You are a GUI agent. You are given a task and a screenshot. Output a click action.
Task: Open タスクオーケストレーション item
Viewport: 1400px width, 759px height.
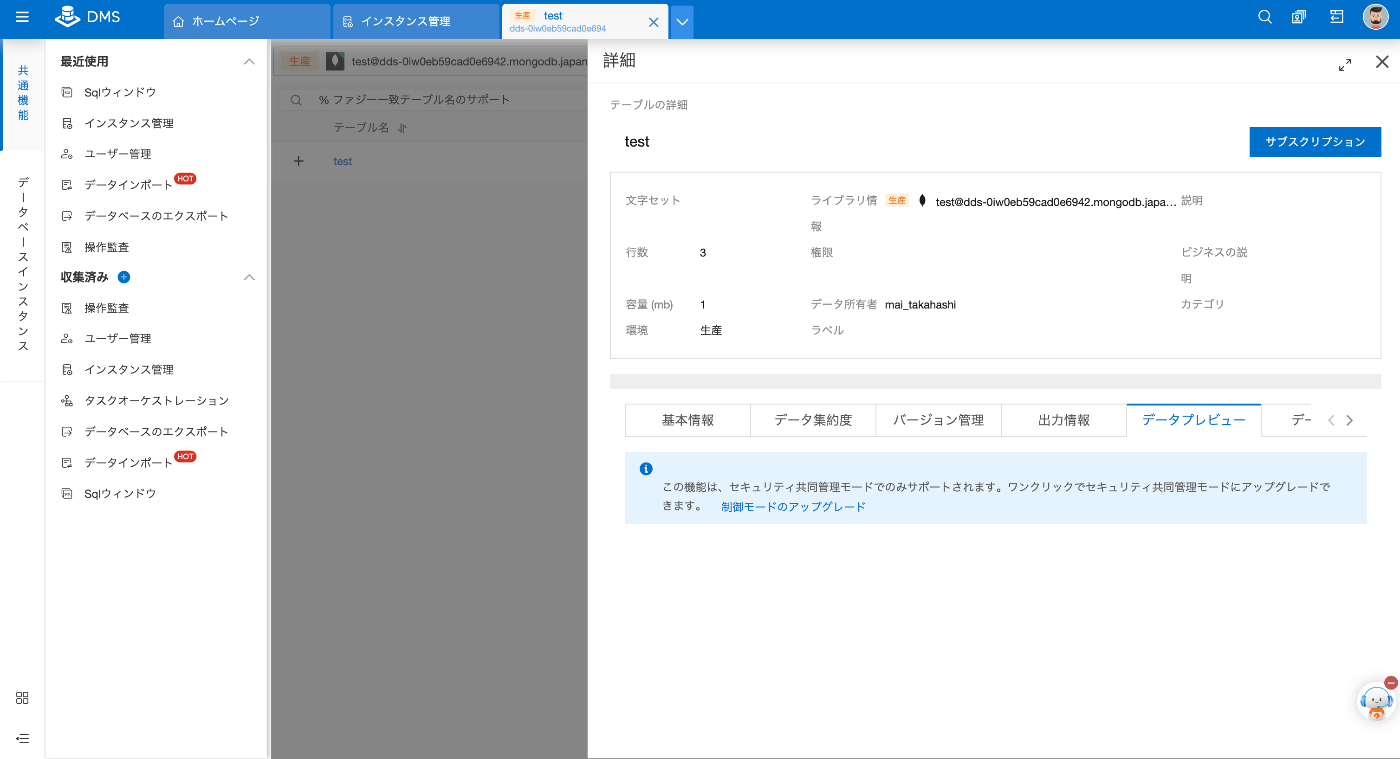pos(156,400)
